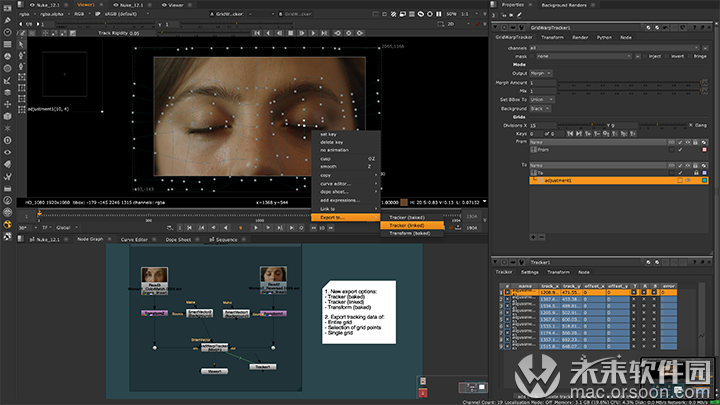The height and width of the screenshot is (405, 720).
Task: Open the 2D viewer mode dropdown
Action: click(458, 24)
